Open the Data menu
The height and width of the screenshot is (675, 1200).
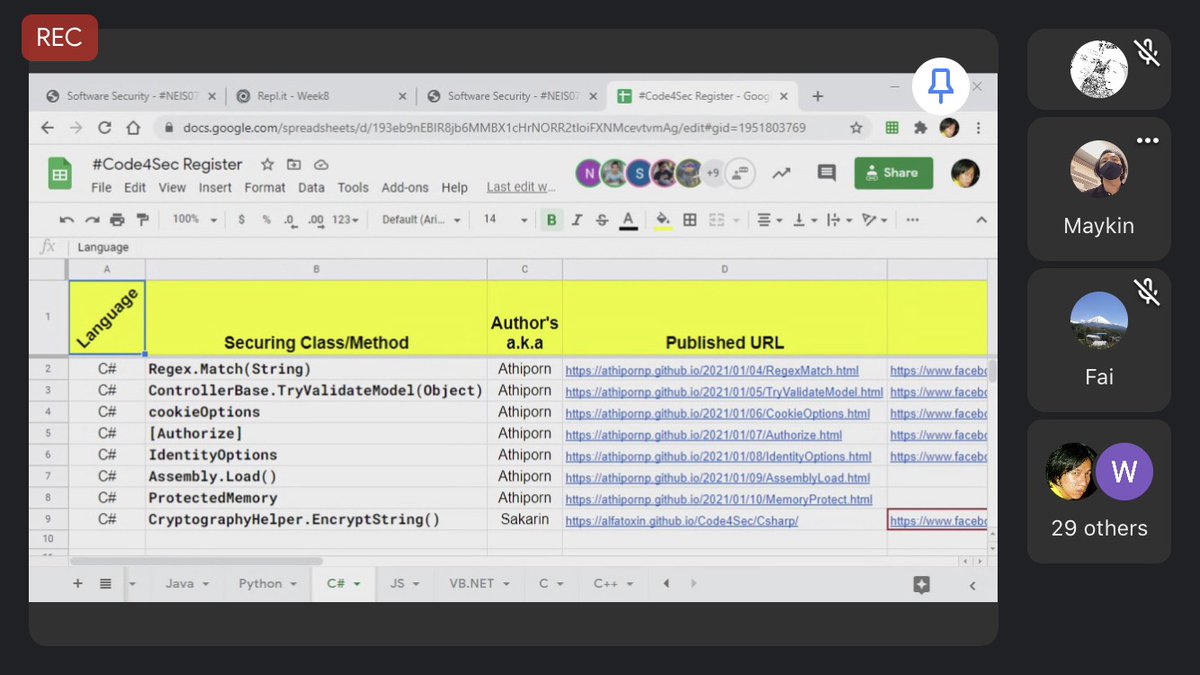tap(311, 187)
